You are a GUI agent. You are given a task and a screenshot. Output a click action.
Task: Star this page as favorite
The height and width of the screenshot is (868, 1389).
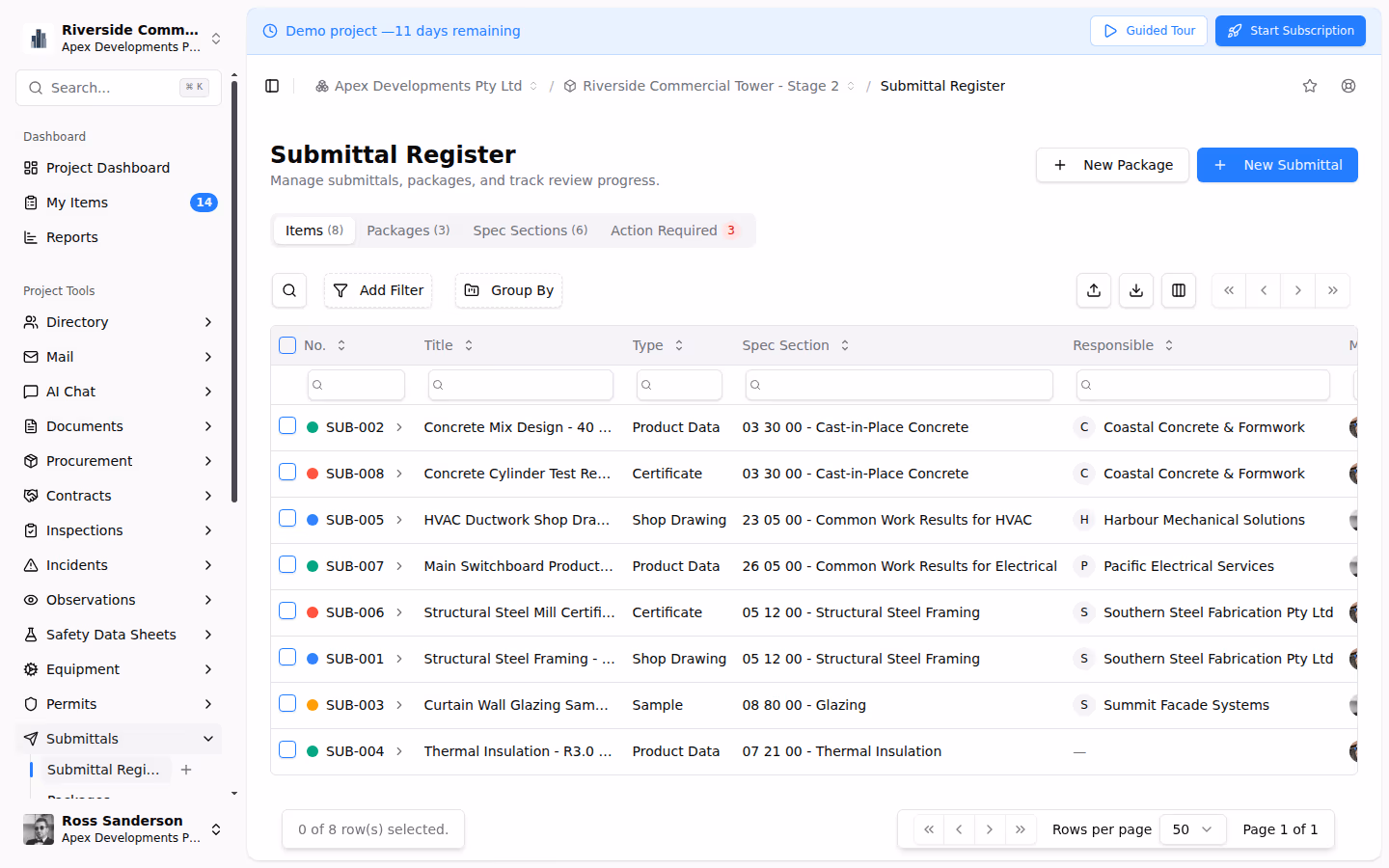1310,86
